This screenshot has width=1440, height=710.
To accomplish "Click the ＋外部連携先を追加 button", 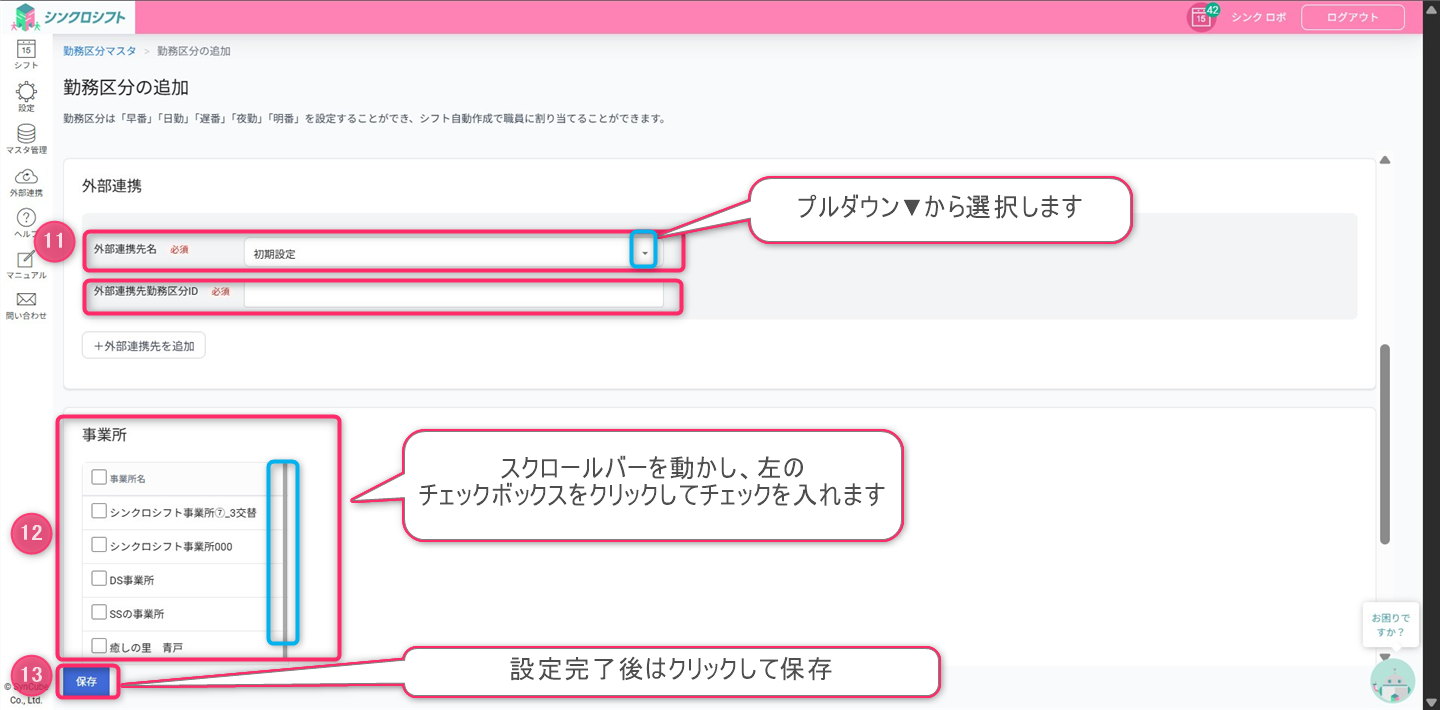I will 144,345.
